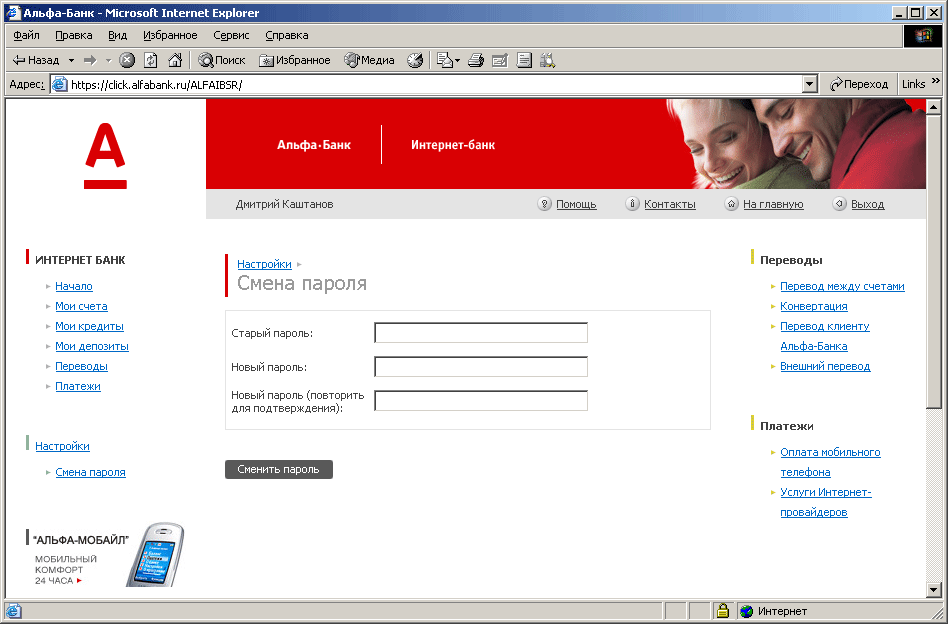Open Услуги Интернет-провайдеров link

[826, 502]
